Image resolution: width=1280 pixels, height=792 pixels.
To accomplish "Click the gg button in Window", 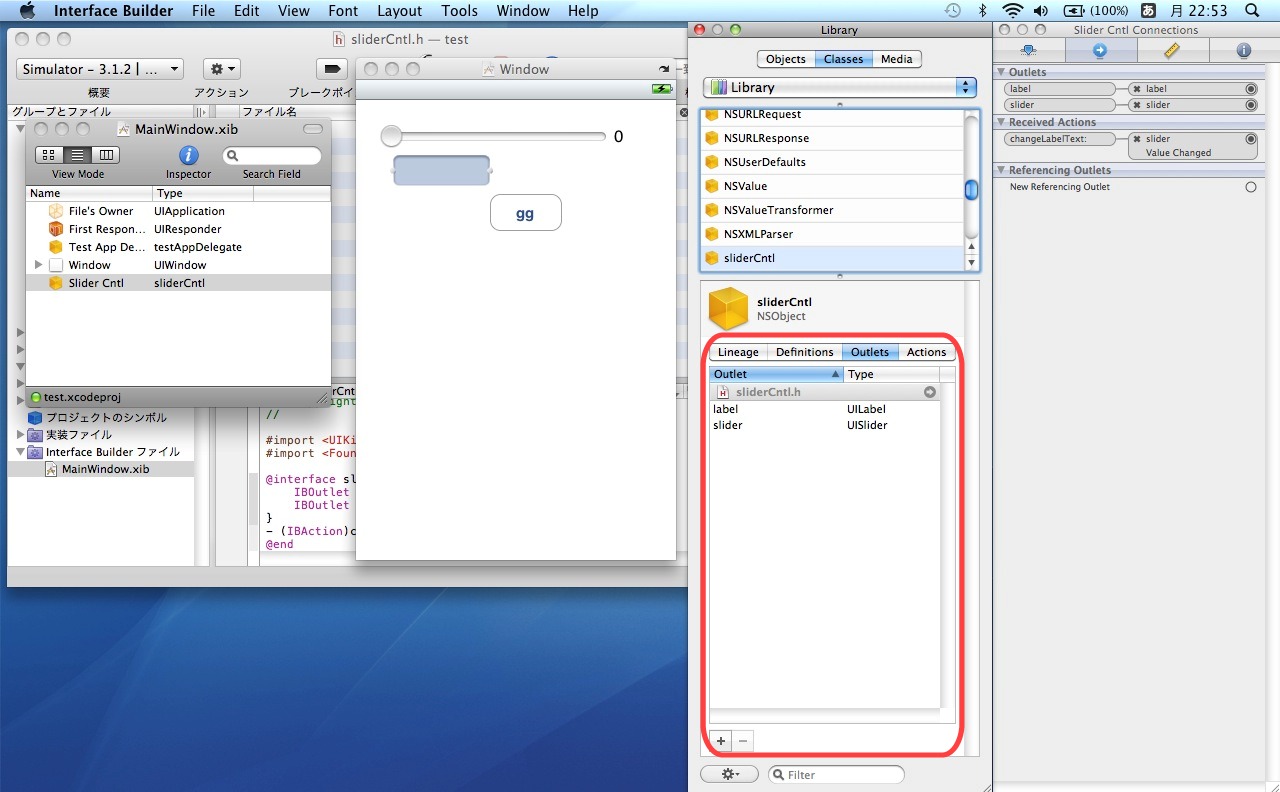I will click(x=525, y=213).
